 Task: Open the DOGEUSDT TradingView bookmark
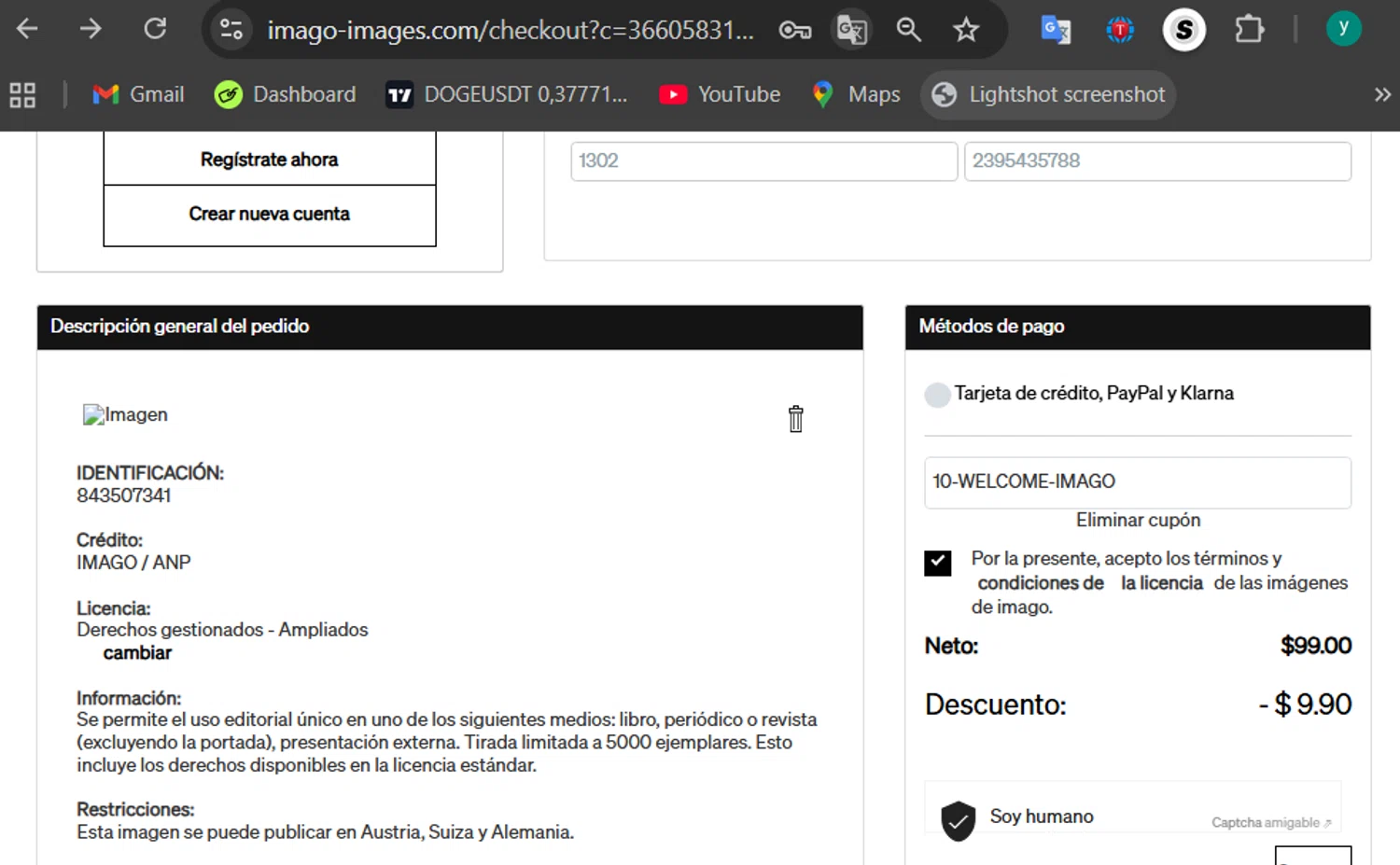[507, 94]
